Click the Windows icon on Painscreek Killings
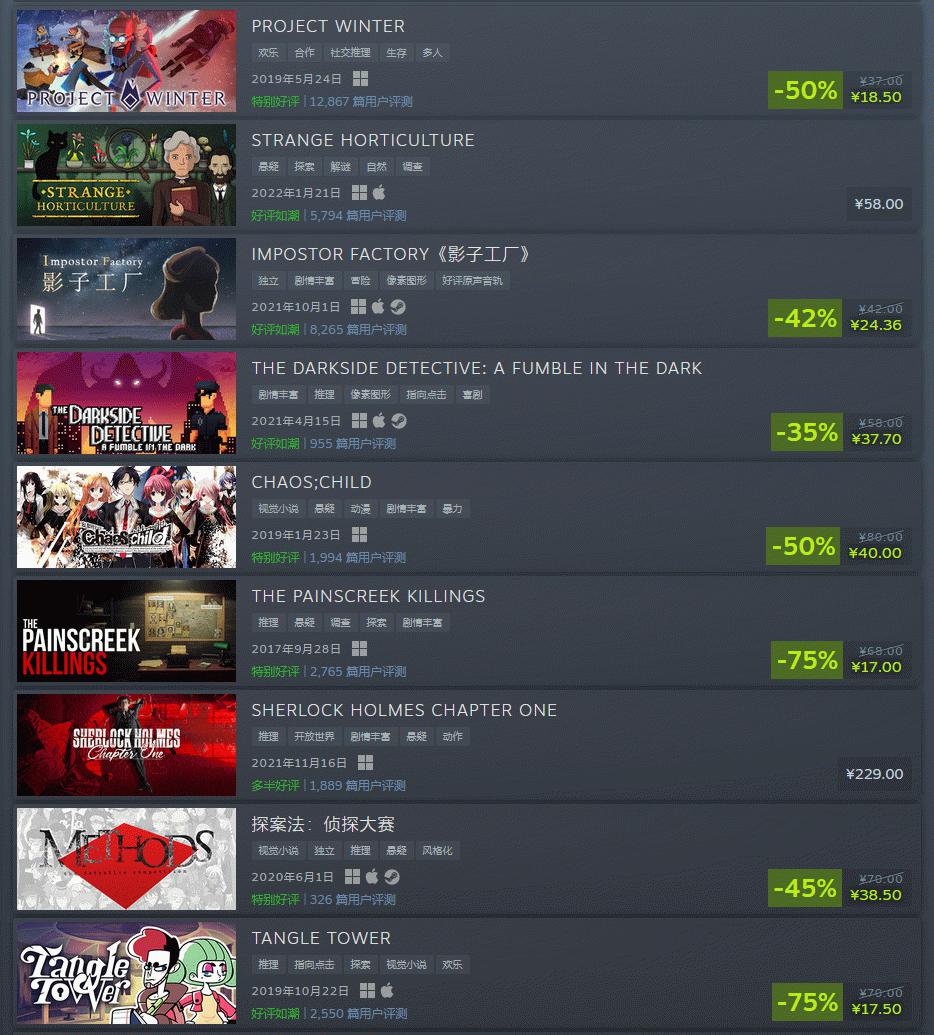934x1035 pixels. (x=359, y=649)
